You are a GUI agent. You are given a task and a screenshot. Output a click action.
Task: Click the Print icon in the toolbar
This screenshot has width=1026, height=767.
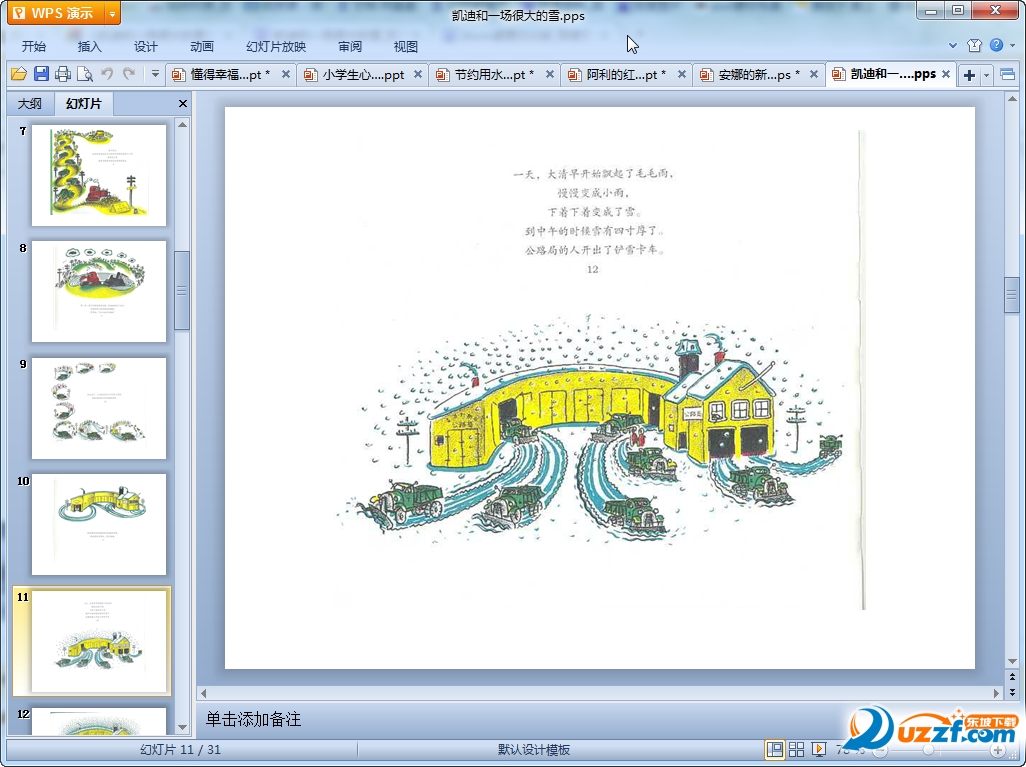pos(63,74)
